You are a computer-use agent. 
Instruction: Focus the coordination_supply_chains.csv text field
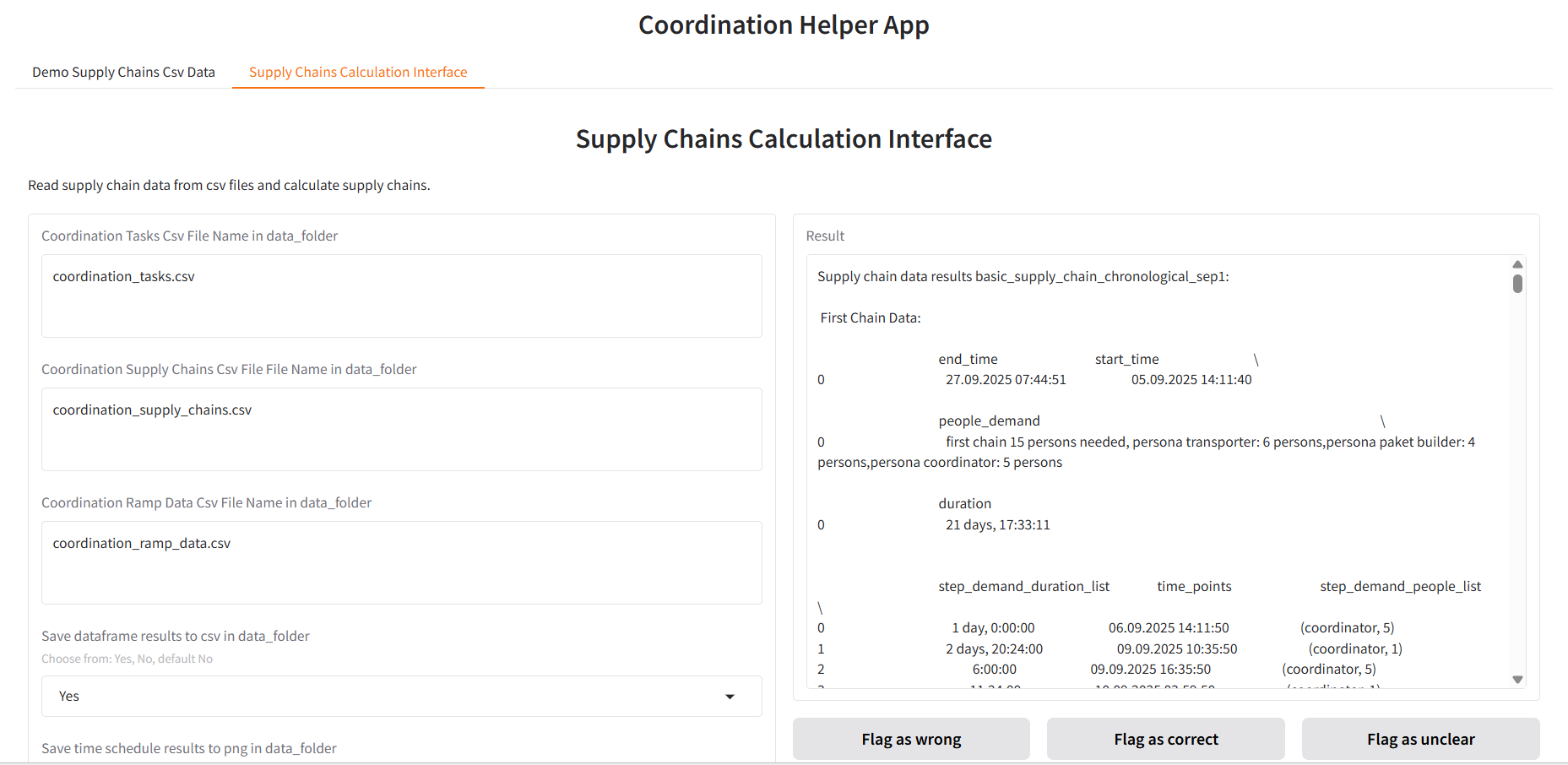click(x=401, y=429)
